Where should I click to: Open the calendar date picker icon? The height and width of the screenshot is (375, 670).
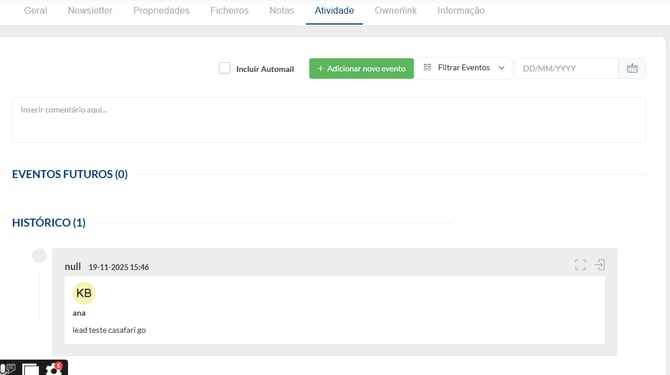(x=632, y=68)
